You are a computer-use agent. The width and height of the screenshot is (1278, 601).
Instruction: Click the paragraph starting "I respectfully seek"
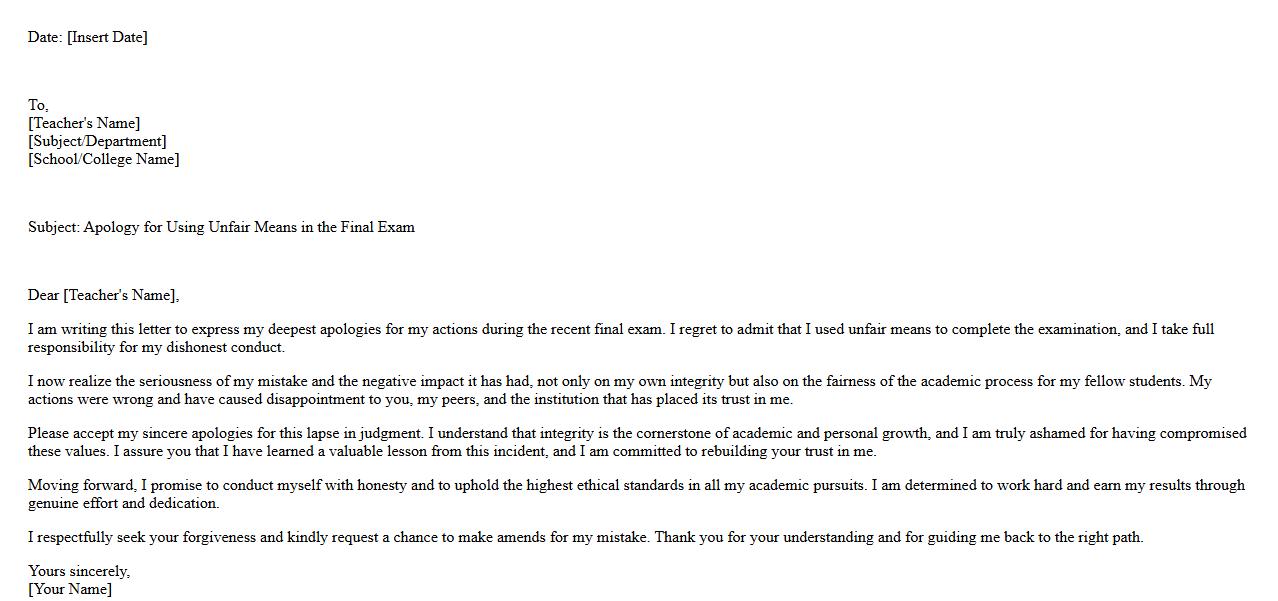click(585, 537)
